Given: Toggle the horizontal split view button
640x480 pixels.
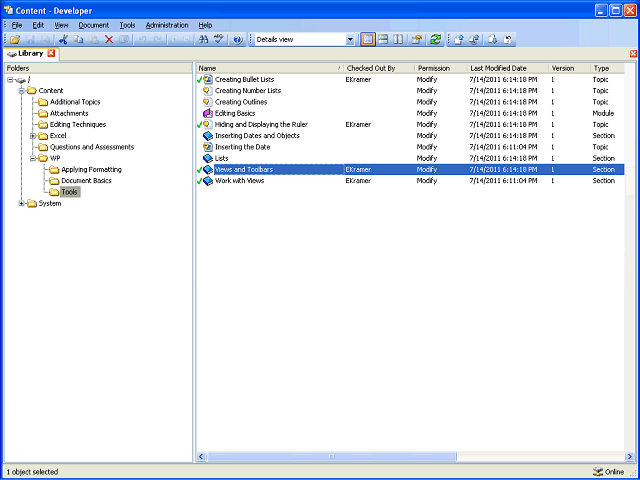Looking at the screenshot, I should pos(383,40).
